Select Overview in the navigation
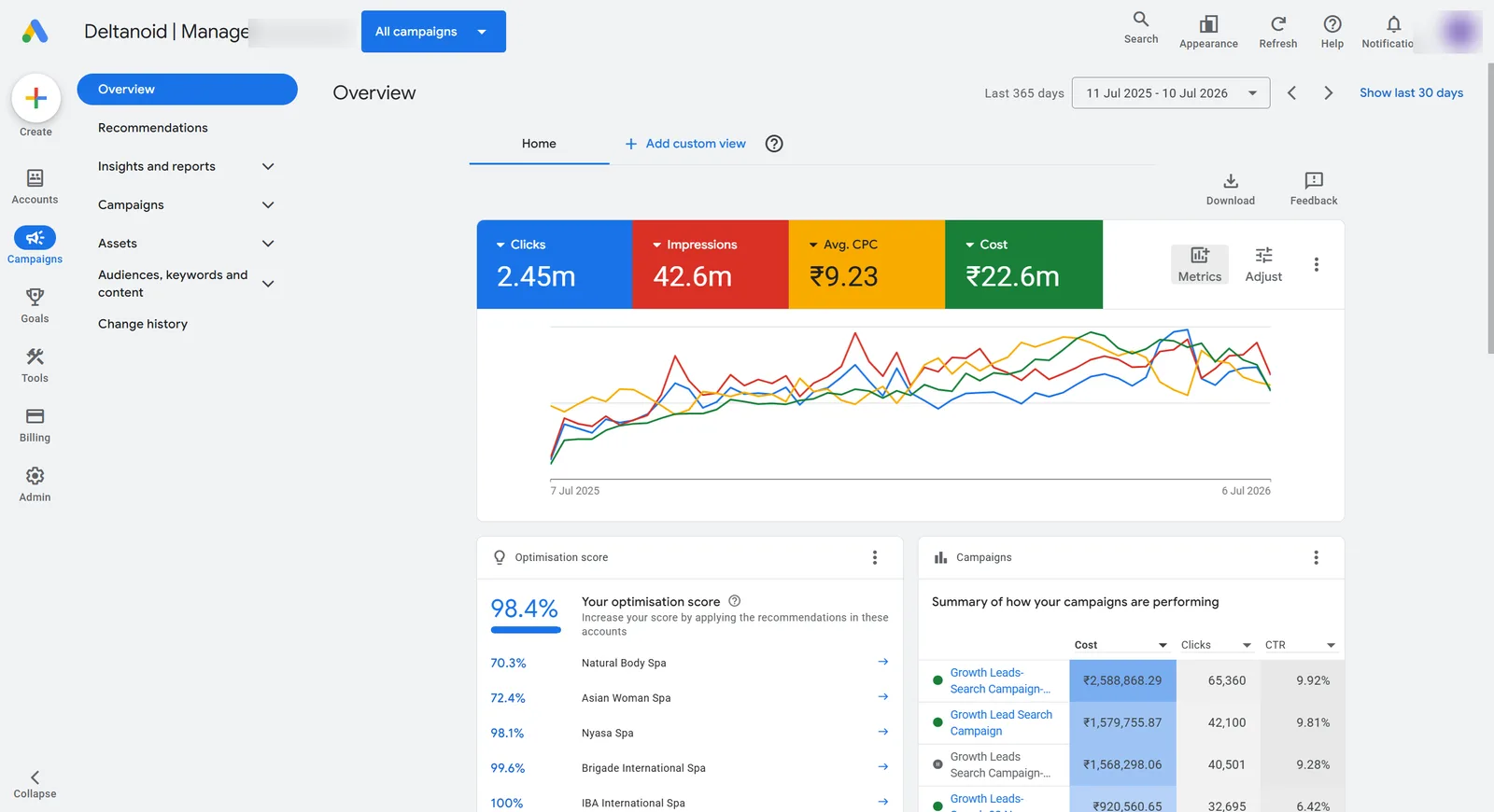Screen dimensions: 1494x812 (187, 90)
